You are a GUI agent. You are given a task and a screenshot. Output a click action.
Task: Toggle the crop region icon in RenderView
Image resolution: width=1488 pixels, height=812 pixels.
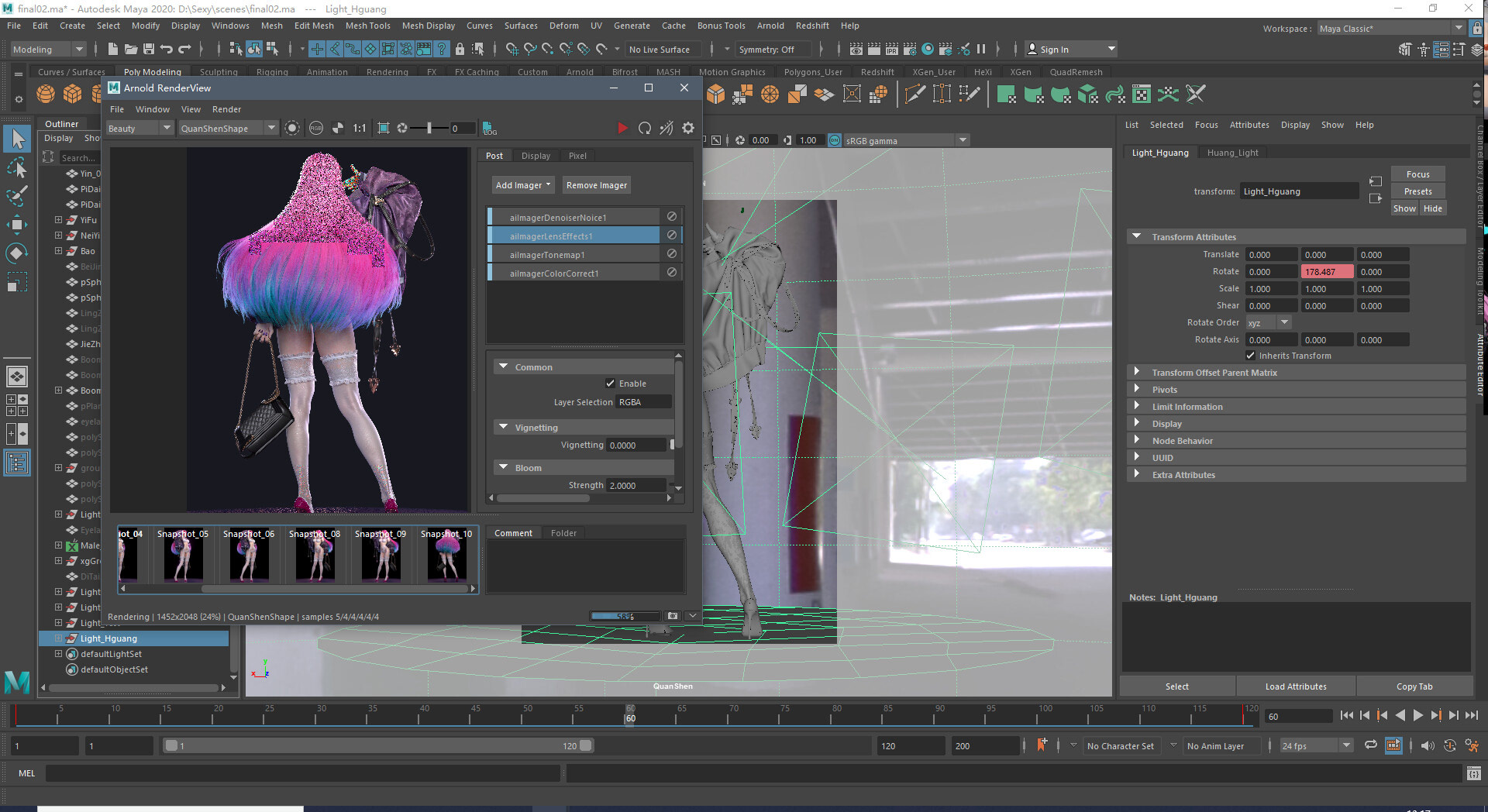pos(383,128)
